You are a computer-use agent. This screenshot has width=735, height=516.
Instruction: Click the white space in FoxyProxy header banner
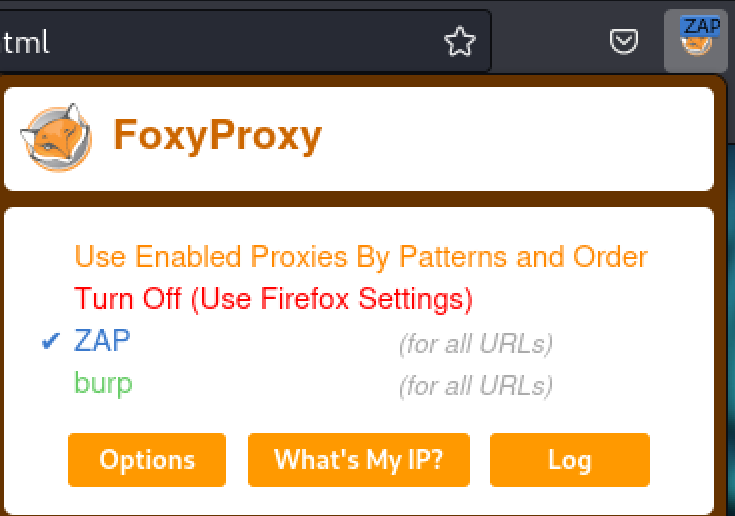click(x=520, y=138)
